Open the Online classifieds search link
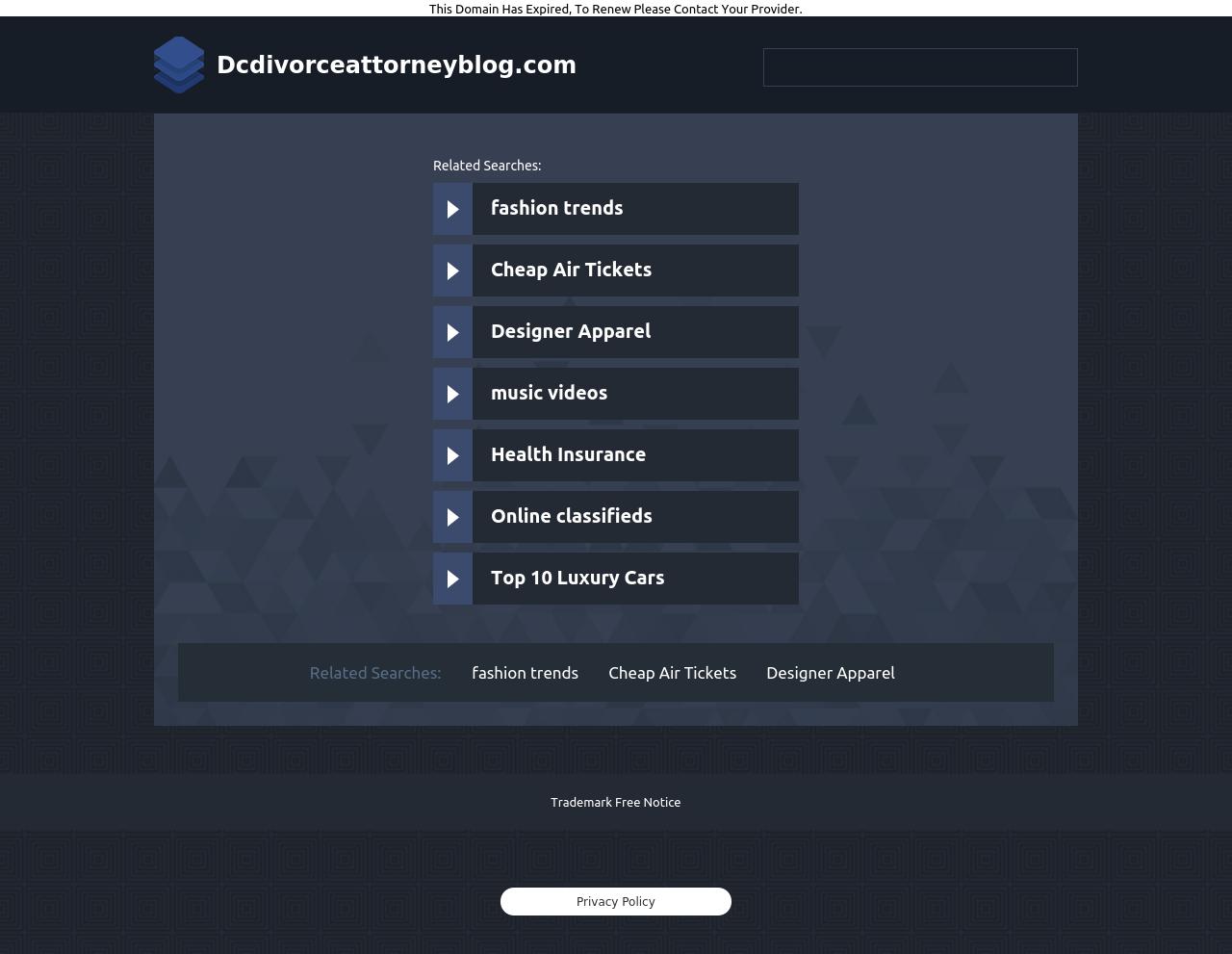The height and width of the screenshot is (954, 1232). pos(571,516)
